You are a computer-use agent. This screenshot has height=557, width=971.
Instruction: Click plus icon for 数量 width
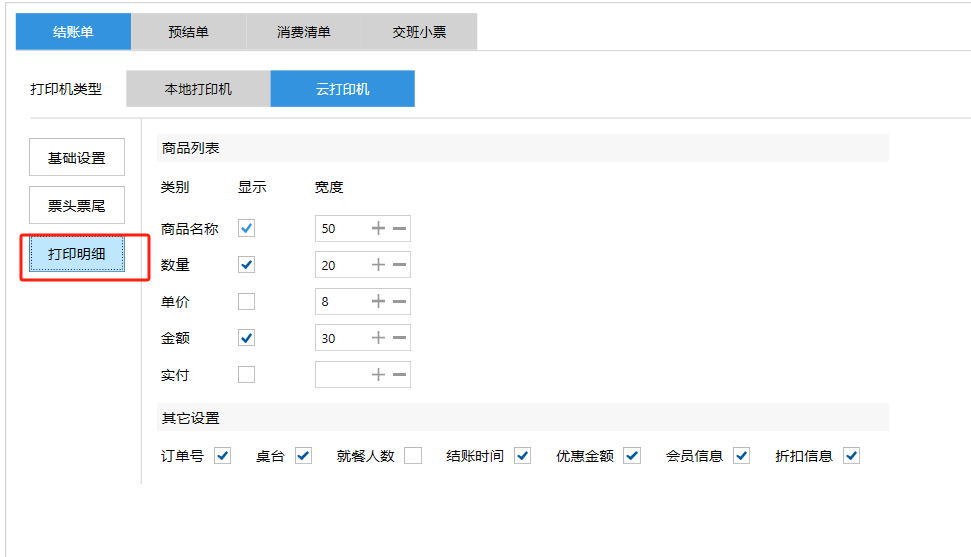click(x=378, y=265)
